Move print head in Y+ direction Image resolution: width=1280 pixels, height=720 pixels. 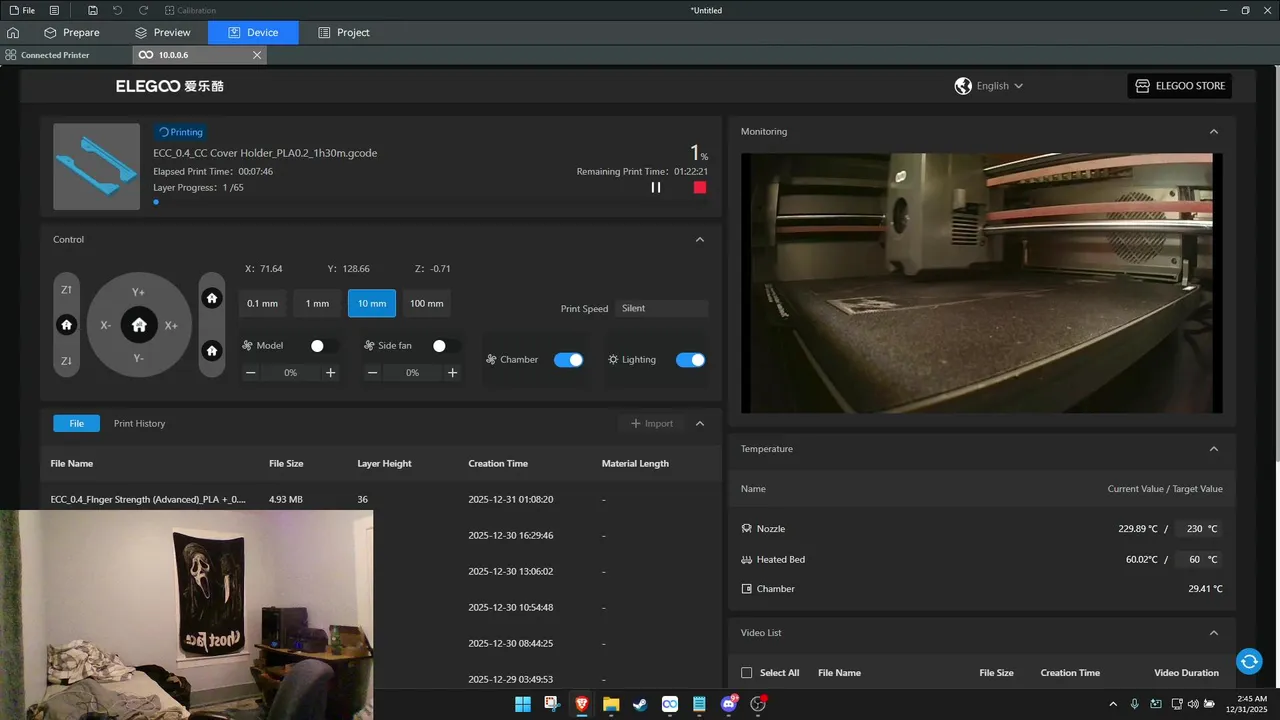pos(139,292)
